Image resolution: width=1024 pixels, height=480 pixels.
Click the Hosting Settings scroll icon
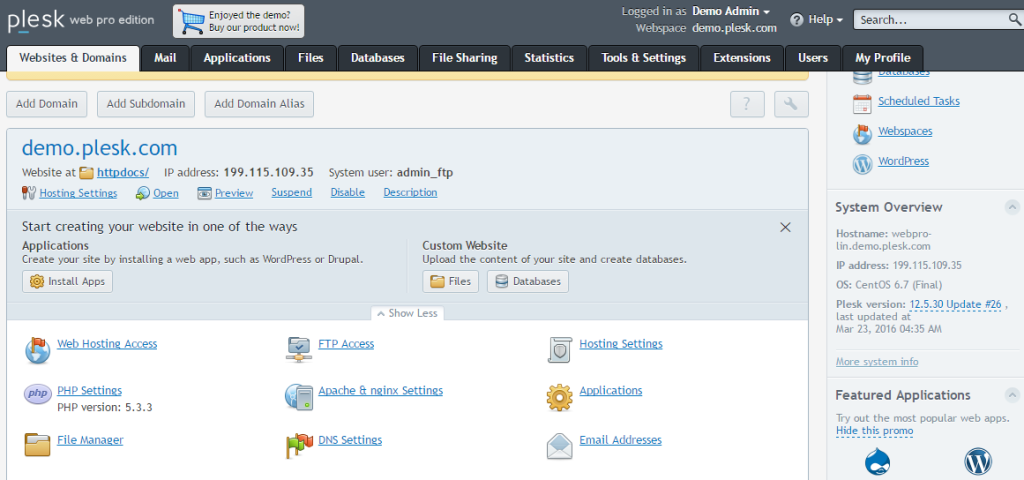point(560,349)
